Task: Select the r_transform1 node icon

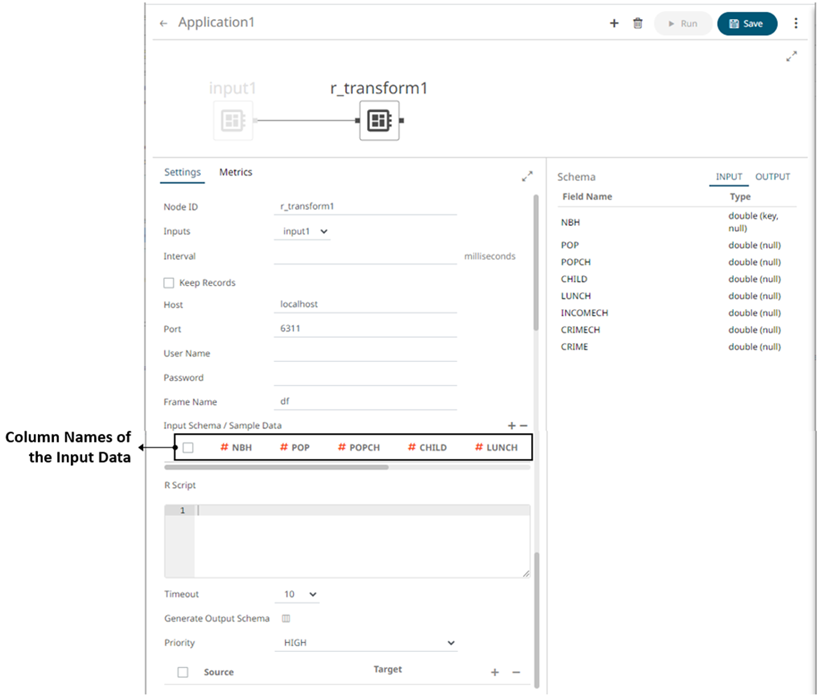Action: tap(379, 121)
